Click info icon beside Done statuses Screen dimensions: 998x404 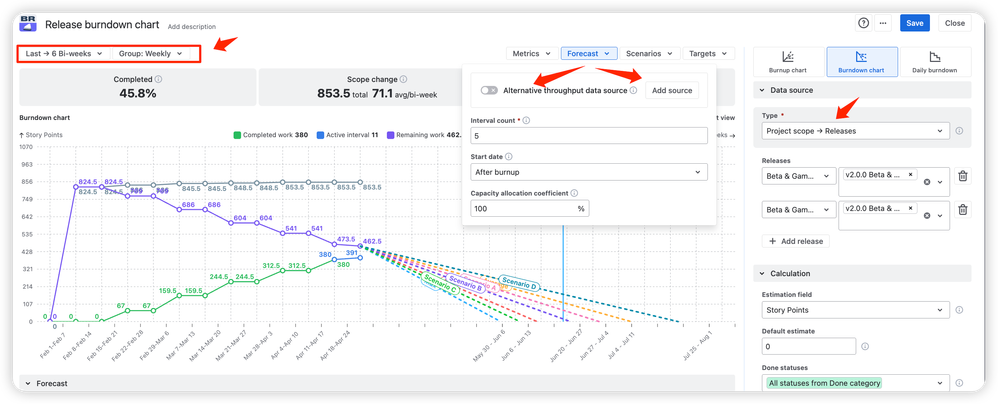(x=959, y=383)
